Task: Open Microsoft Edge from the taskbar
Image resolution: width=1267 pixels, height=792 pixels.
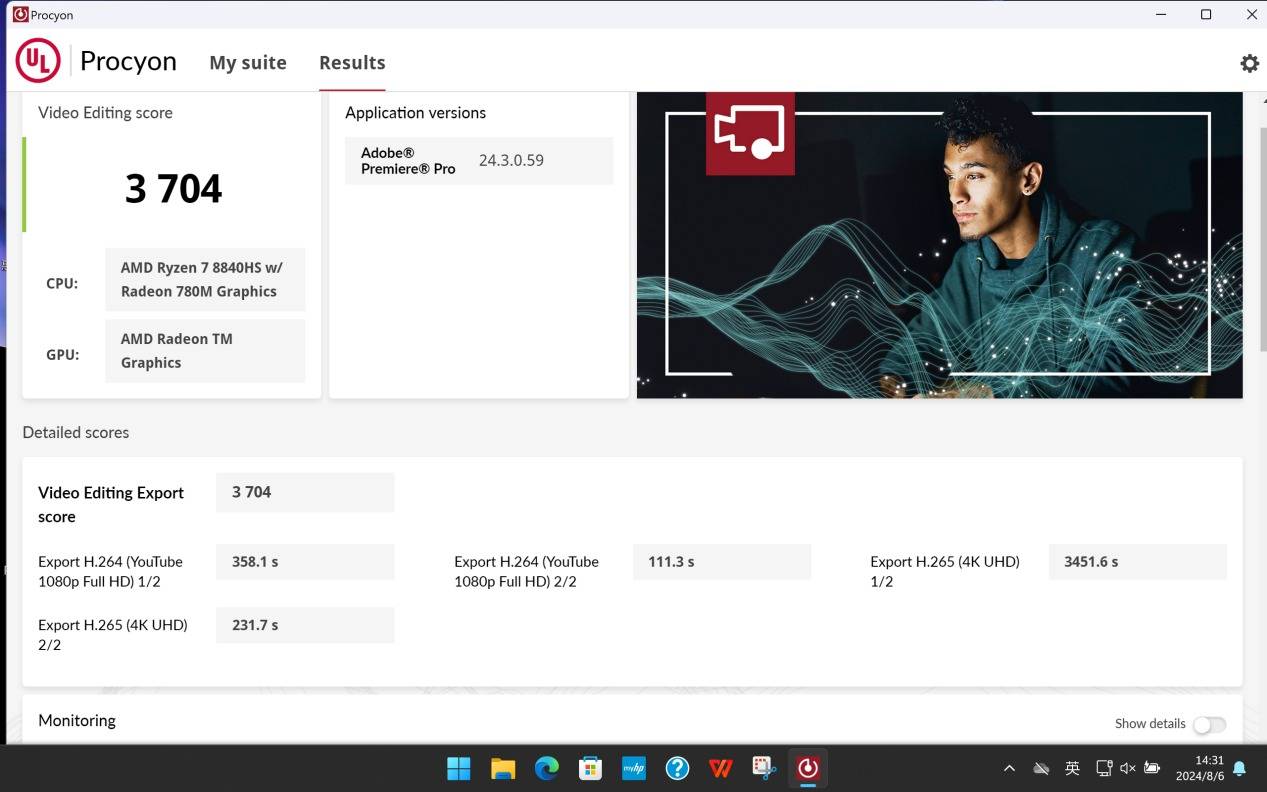Action: pos(546,768)
